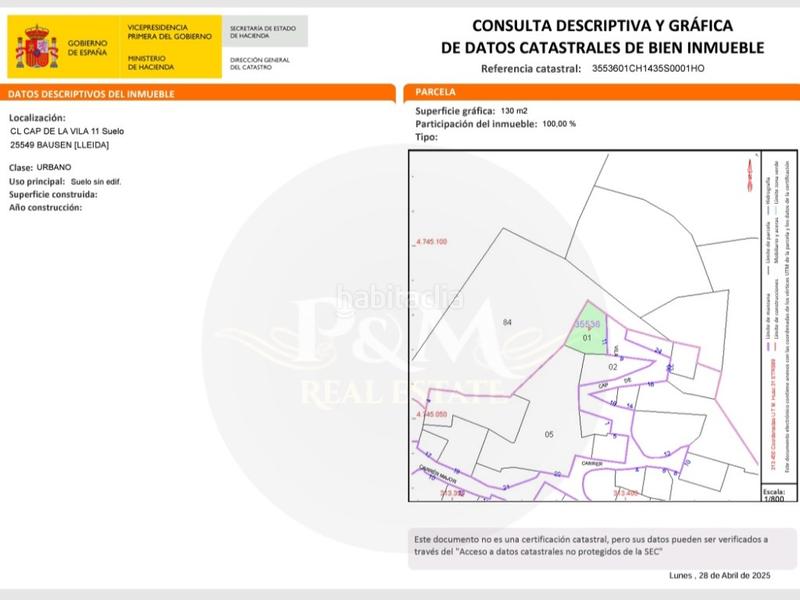Select parcel 05 on the cadastral map

(x=548, y=434)
